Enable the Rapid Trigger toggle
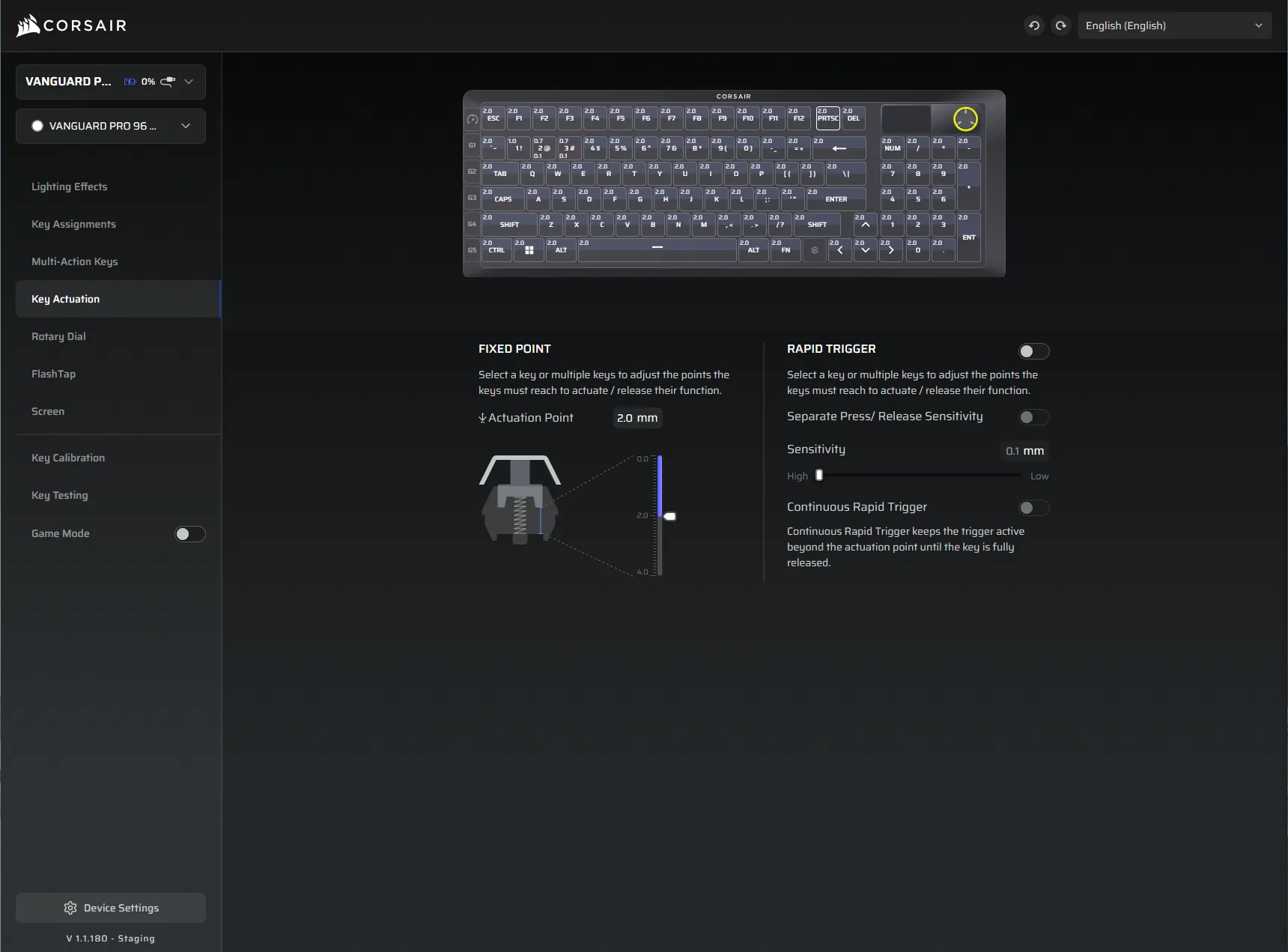This screenshot has height=952, width=1288. [x=1034, y=351]
